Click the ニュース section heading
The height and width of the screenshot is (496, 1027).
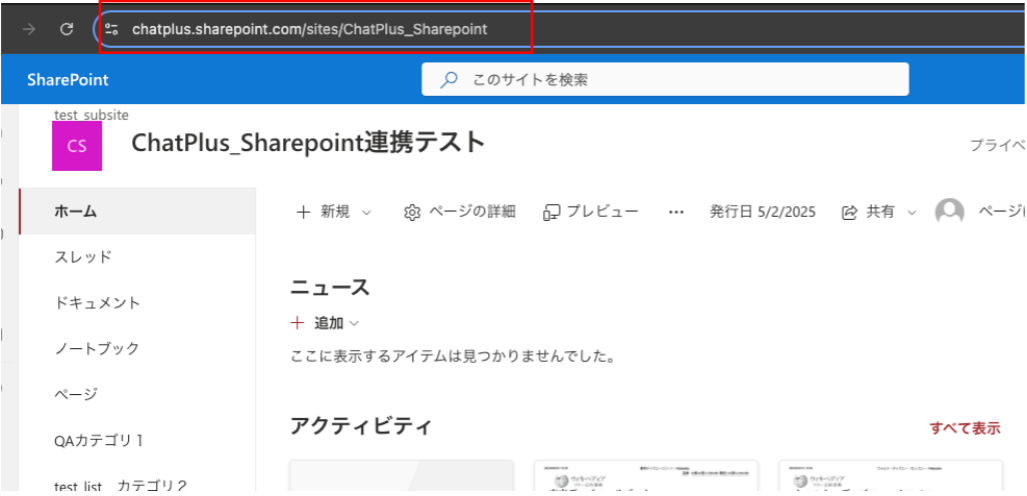point(330,286)
